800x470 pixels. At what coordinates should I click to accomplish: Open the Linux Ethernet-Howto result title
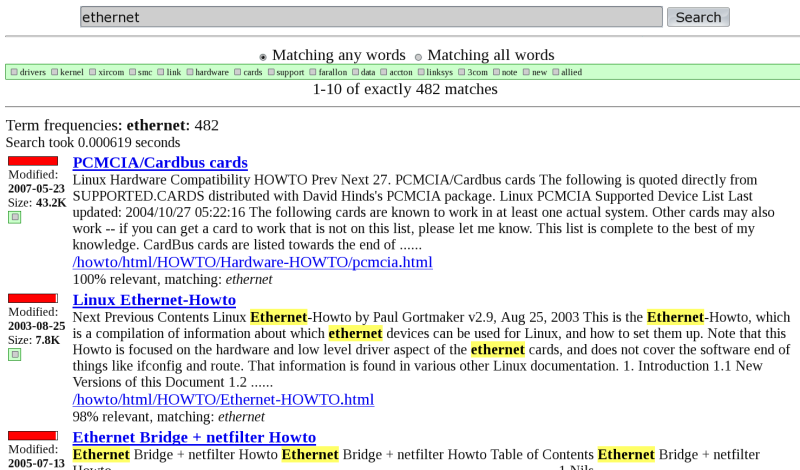[x=154, y=300]
